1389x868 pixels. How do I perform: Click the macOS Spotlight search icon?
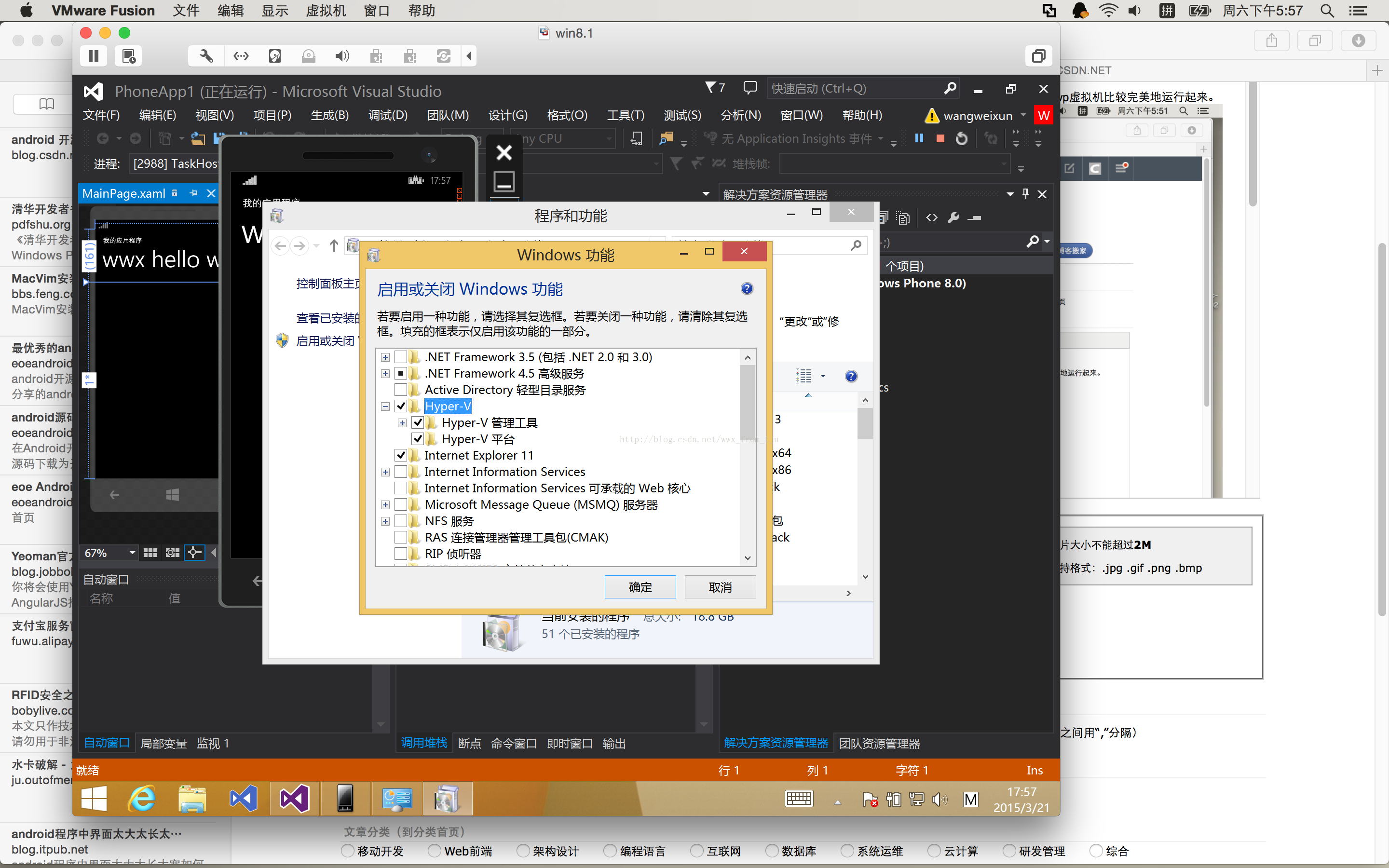(1327, 10)
